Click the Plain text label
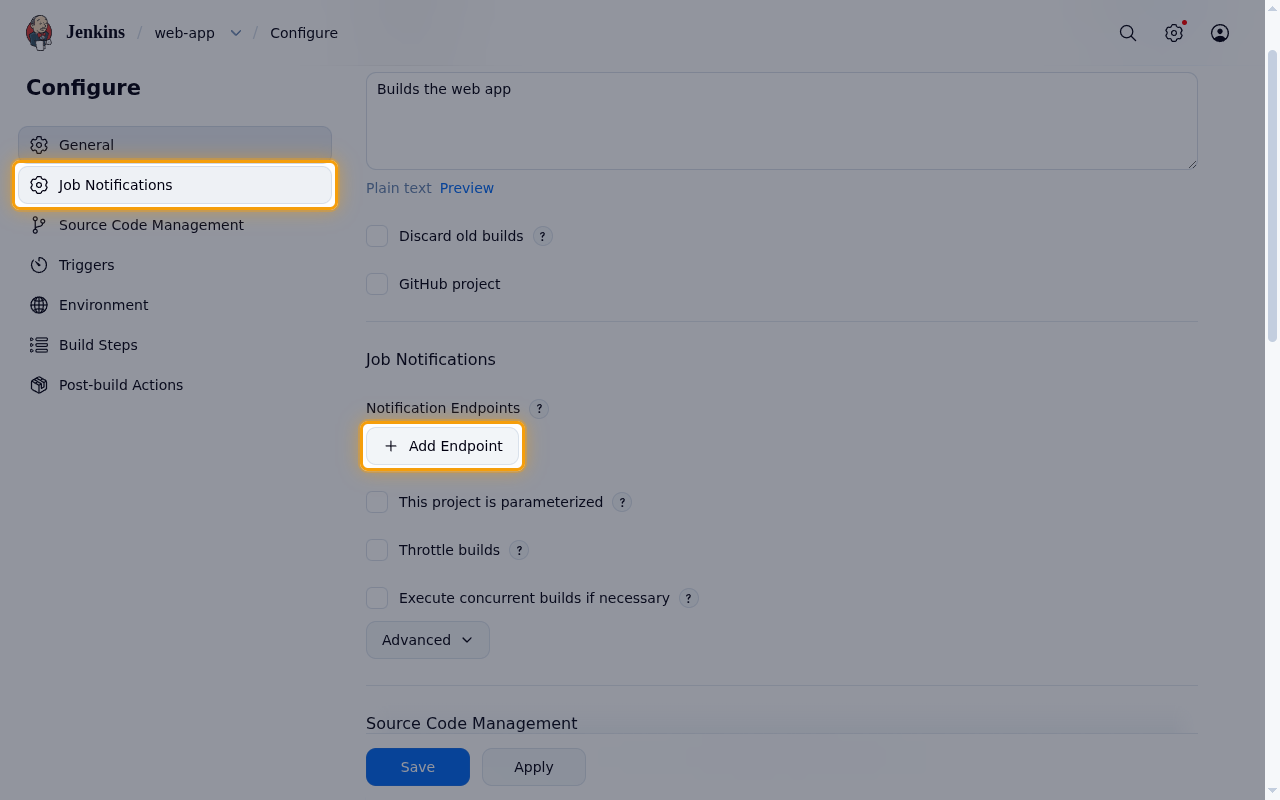1280x800 pixels. point(399,188)
